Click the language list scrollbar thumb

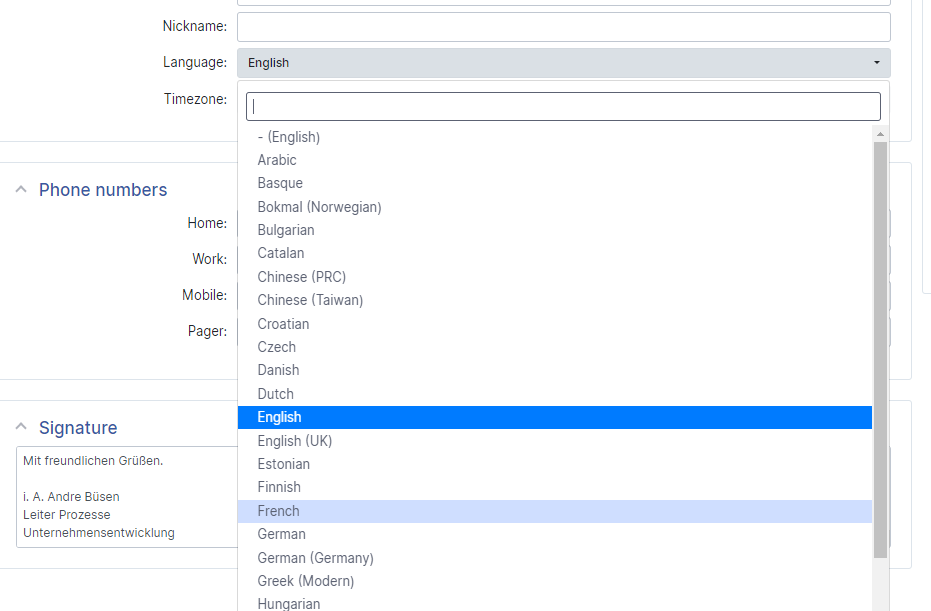click(x=880, y=350)
